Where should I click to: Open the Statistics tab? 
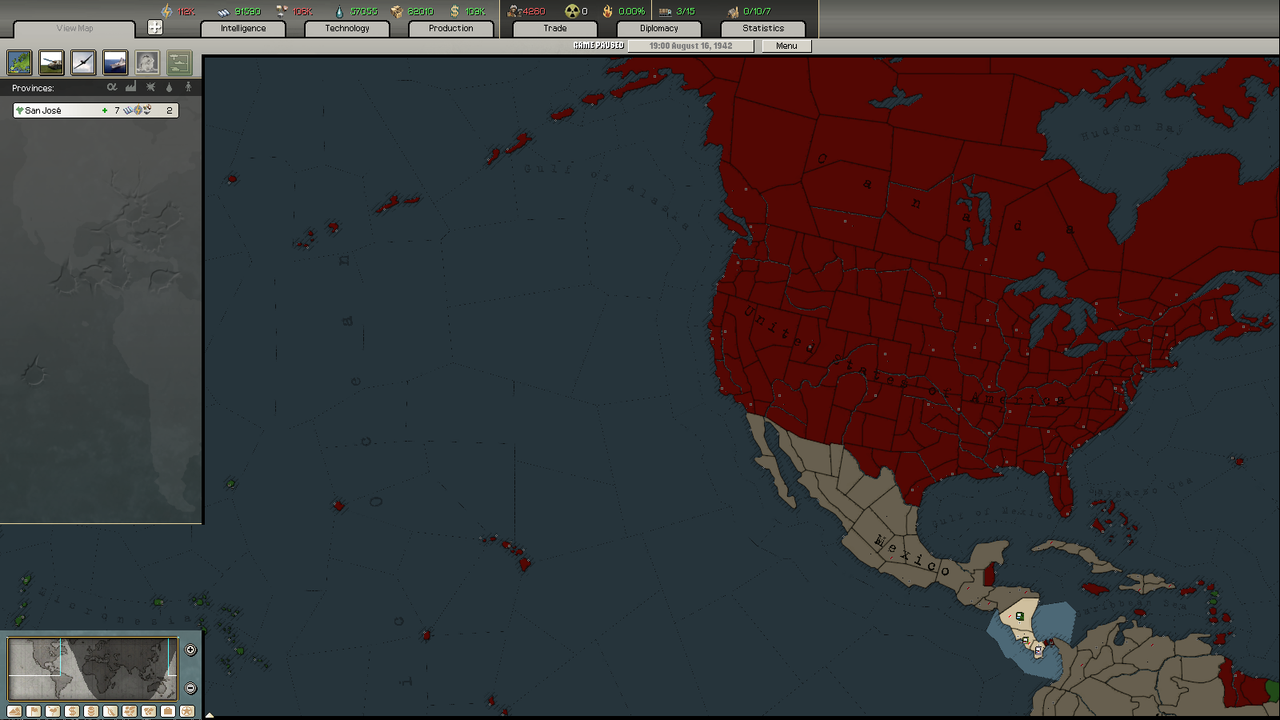763,28
